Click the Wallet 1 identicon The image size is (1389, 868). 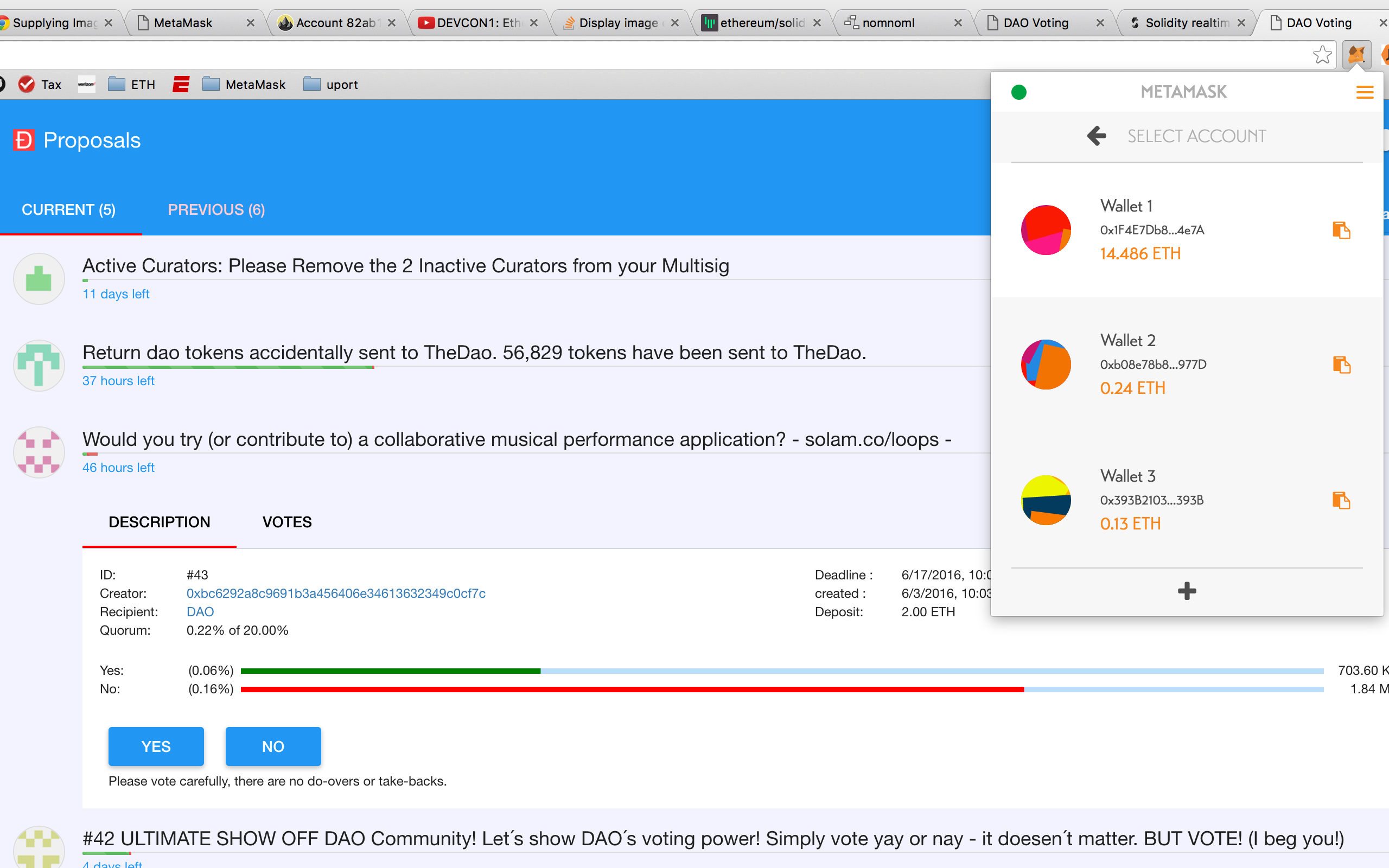[x=1046, y=229]
